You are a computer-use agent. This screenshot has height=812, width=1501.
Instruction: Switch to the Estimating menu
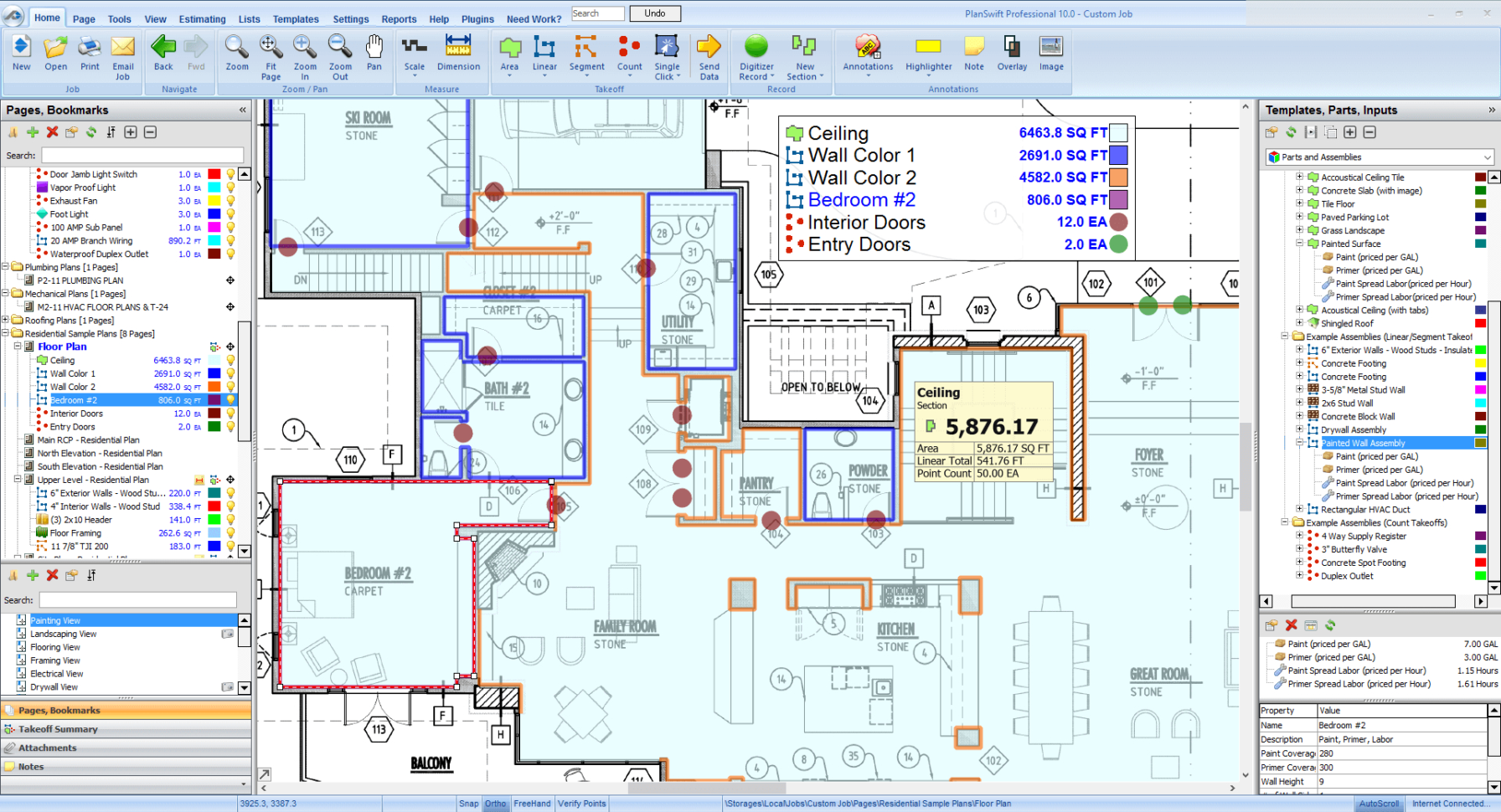201,18
